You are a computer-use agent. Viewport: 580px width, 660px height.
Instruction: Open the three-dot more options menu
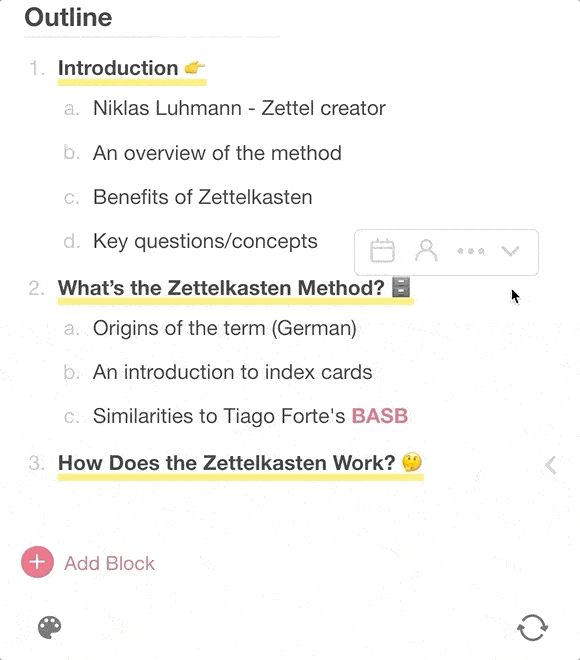click(471, 251)
